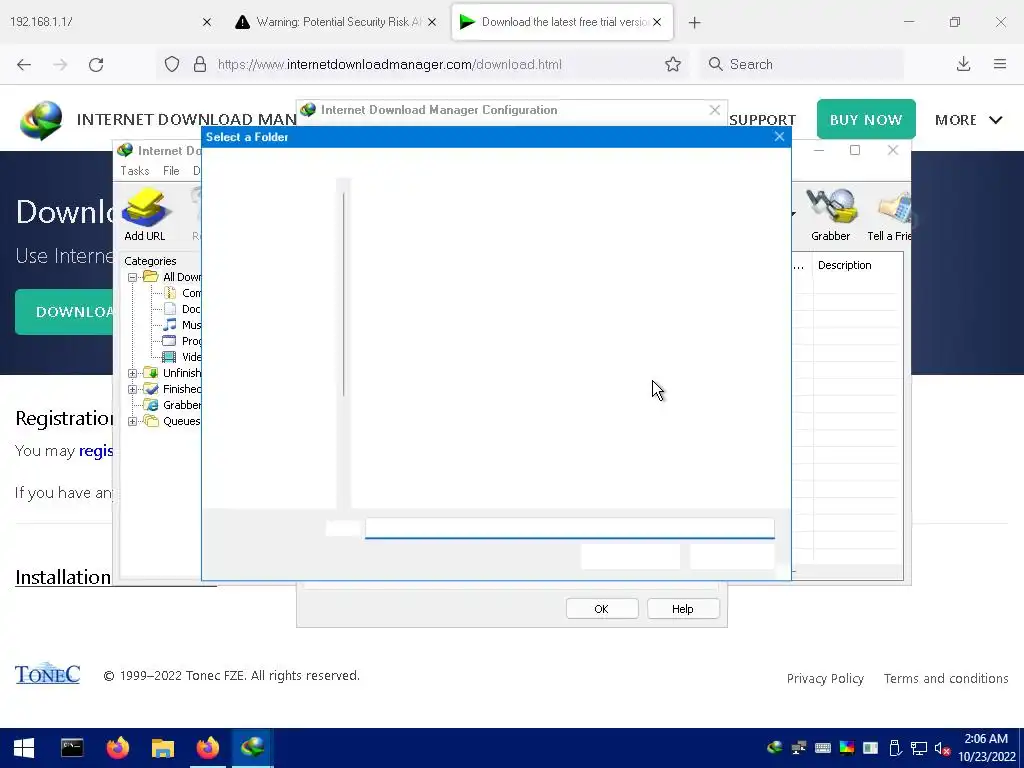This screenshot has height=768, width=1024.
Task: Click Help in IDM Configuration dialog
Action: pos(682,609)
